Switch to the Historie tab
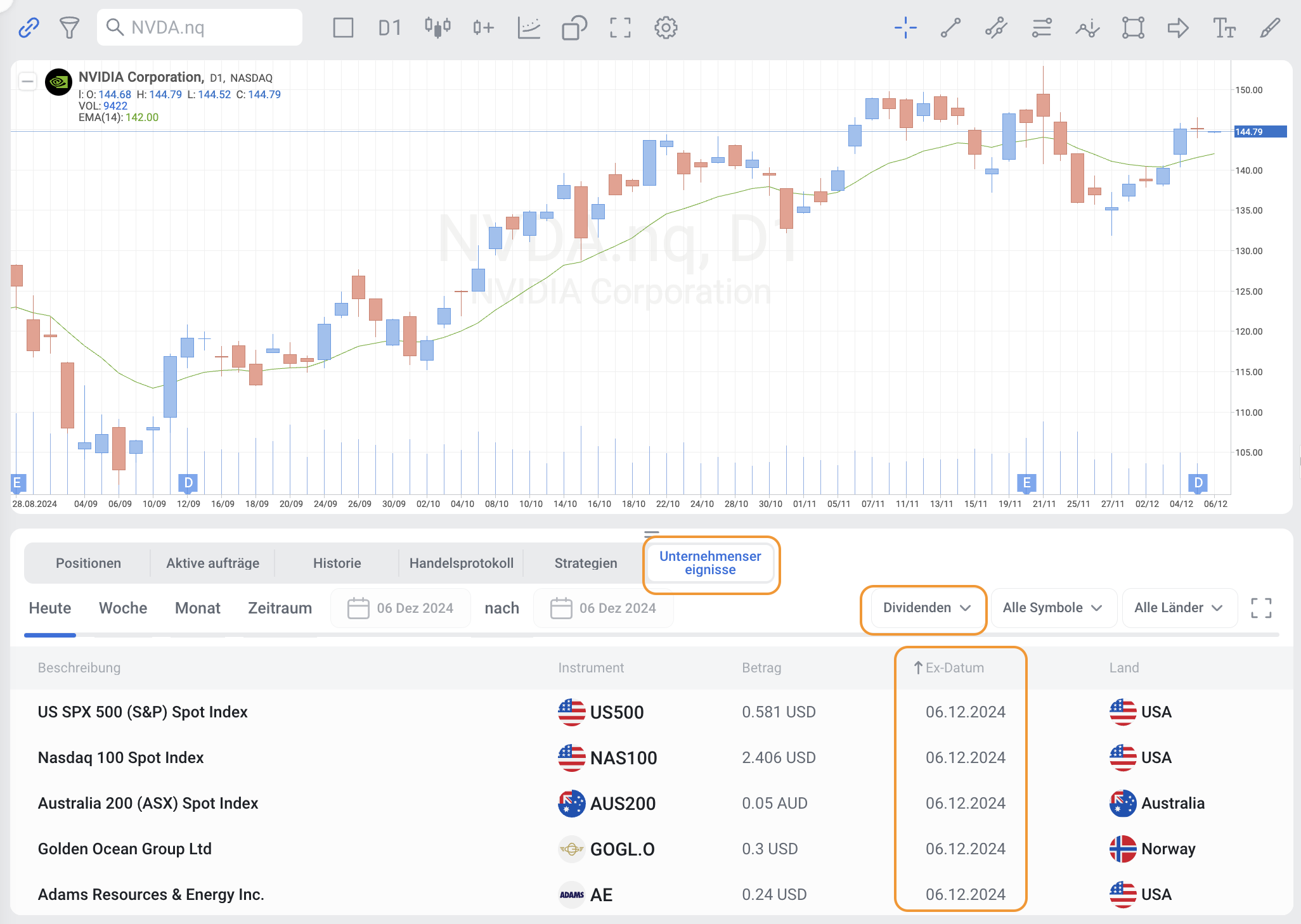This screenshot has width=1301, height=924. point(337,563)
